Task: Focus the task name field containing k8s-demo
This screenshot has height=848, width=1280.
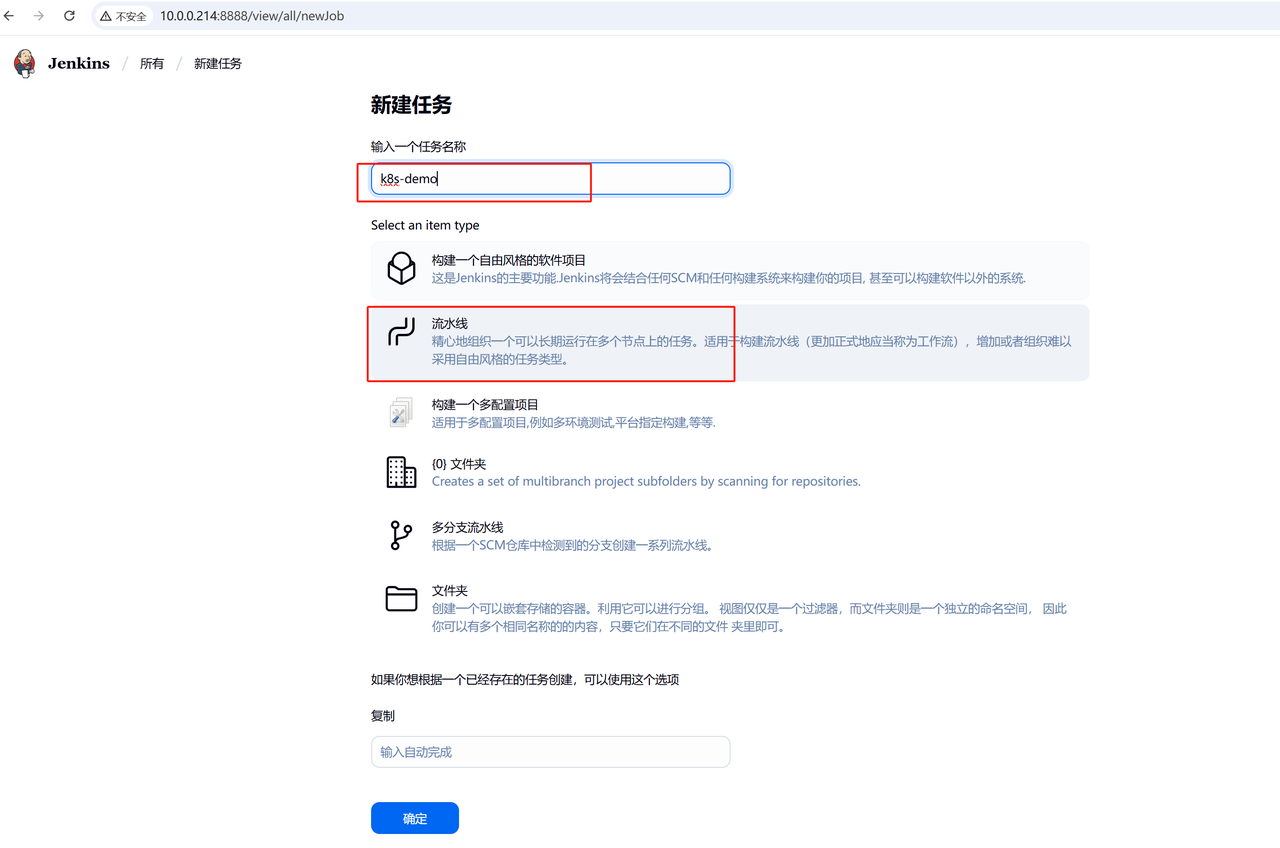Action: pyautogui.click(x=550, y=179)
